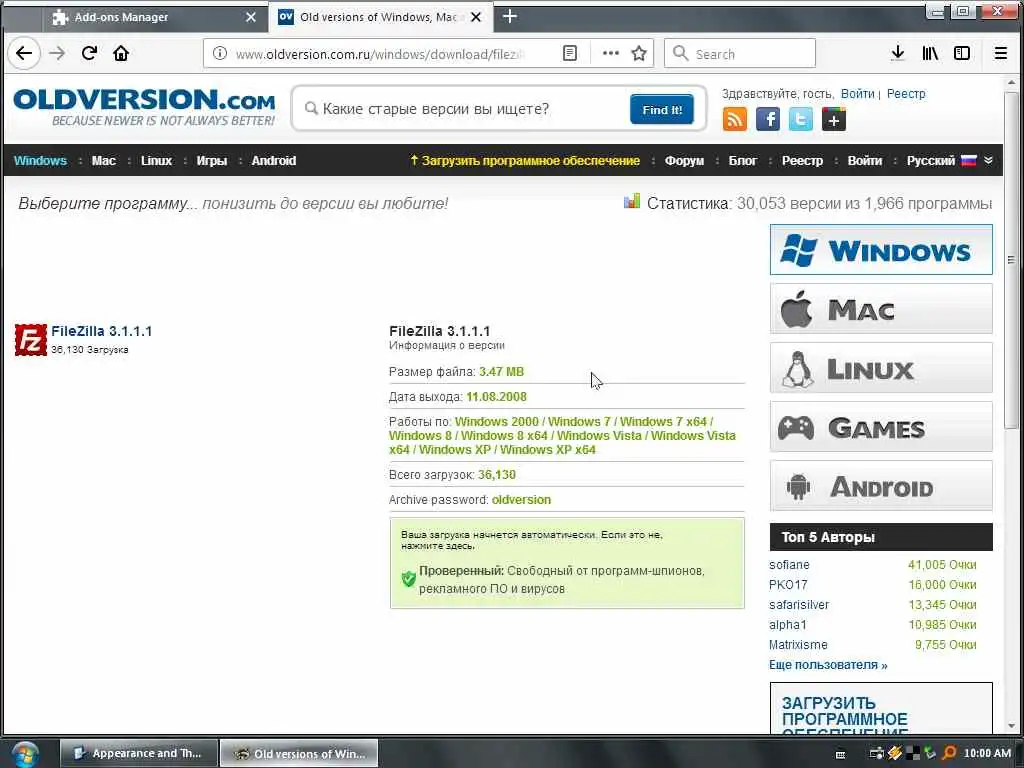Open Блог in the navigation bar

click(743, 161)
